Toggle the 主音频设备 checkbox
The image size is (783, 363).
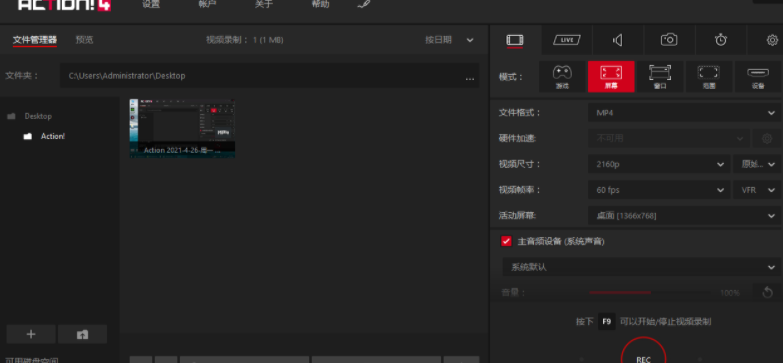click(506, 241)
